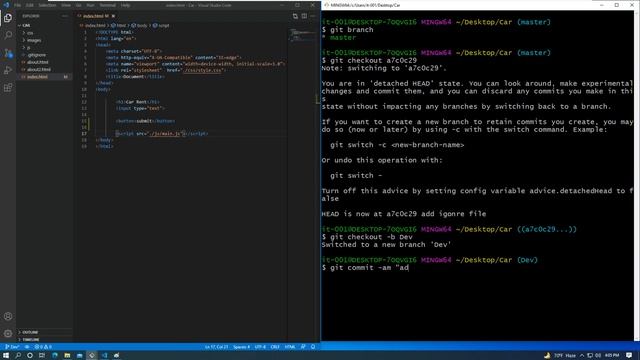This screenshot has height=360, width=640.
Task: Open the Run menu in VS Code
Action: pos(90,5)
